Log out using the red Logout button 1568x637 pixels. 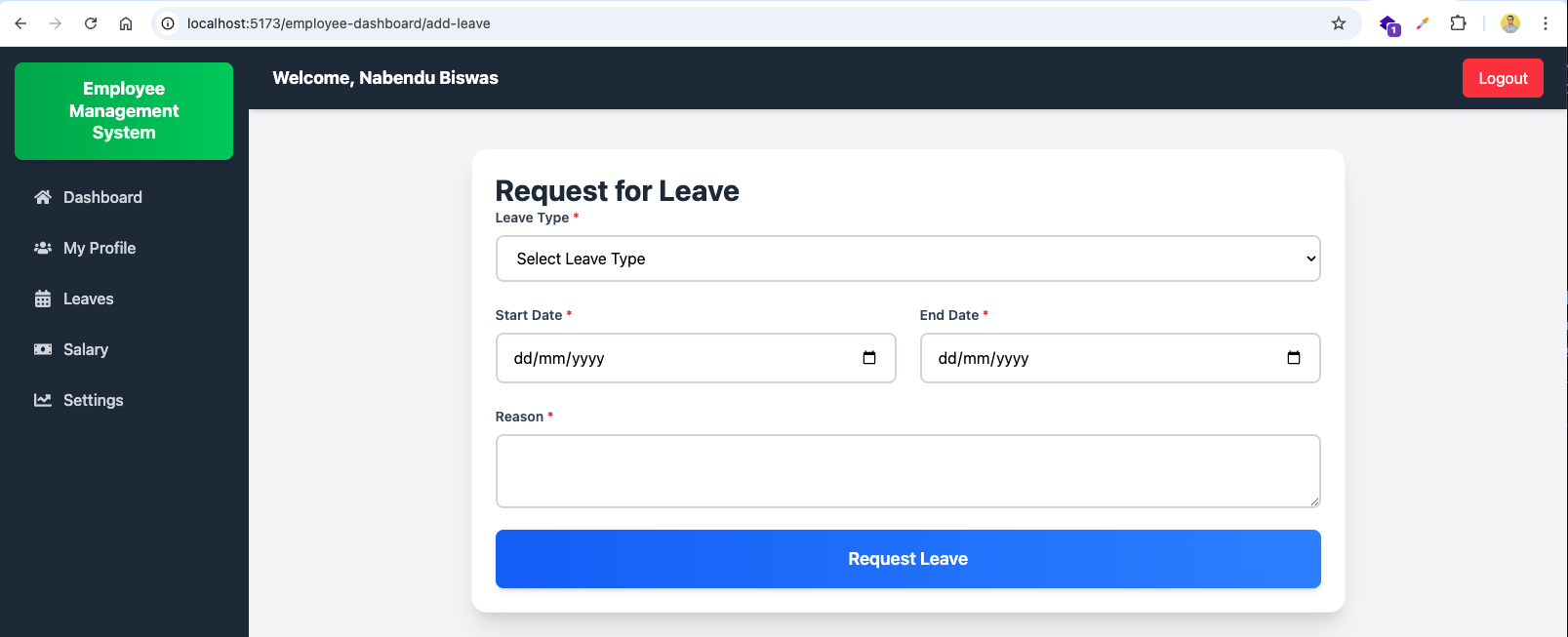tap(1503, 78)
